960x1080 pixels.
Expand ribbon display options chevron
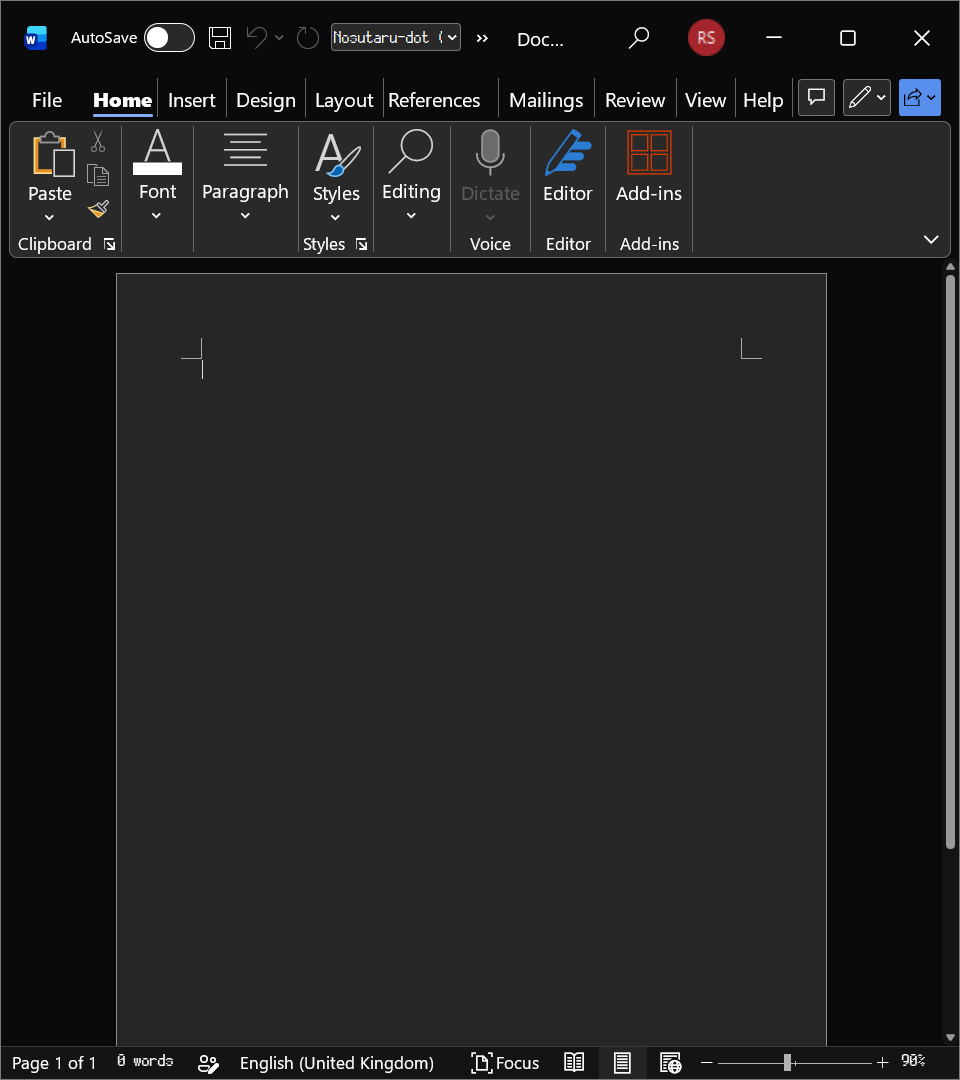pyautogui.click(x=931, y=239)
